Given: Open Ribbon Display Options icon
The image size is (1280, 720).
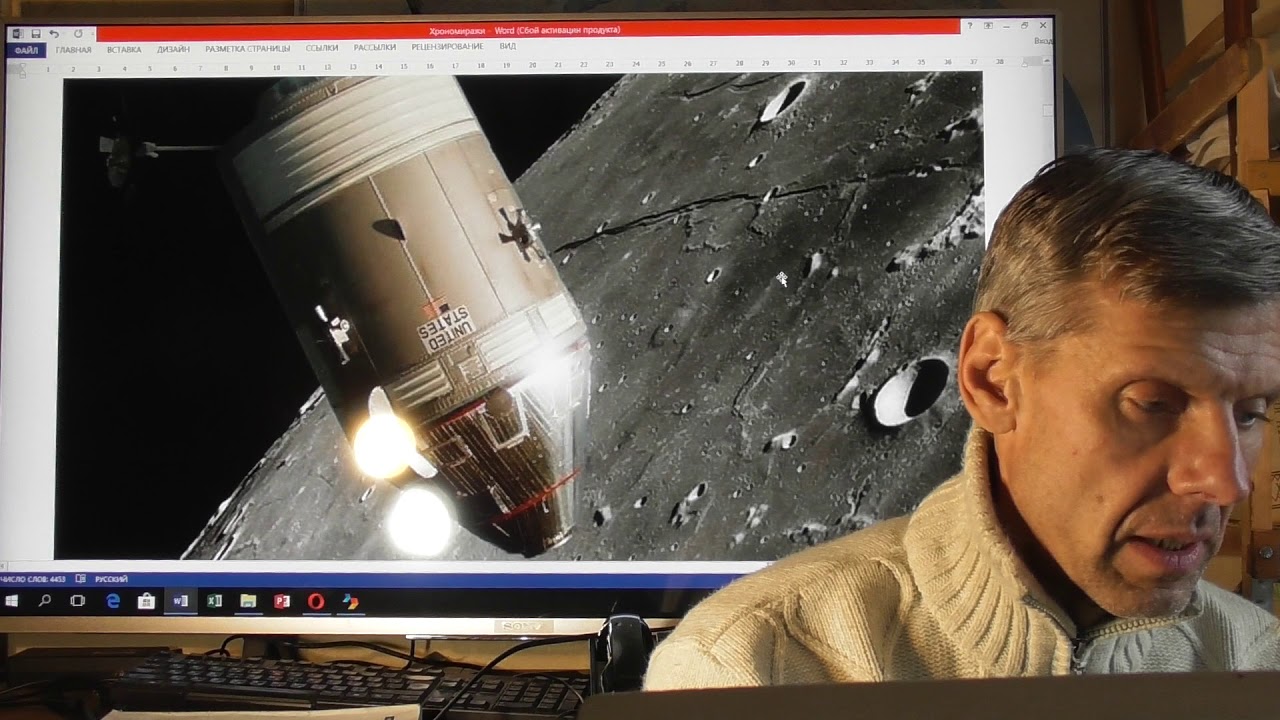Looking at the screenshot, I should [x=988, y=25].
